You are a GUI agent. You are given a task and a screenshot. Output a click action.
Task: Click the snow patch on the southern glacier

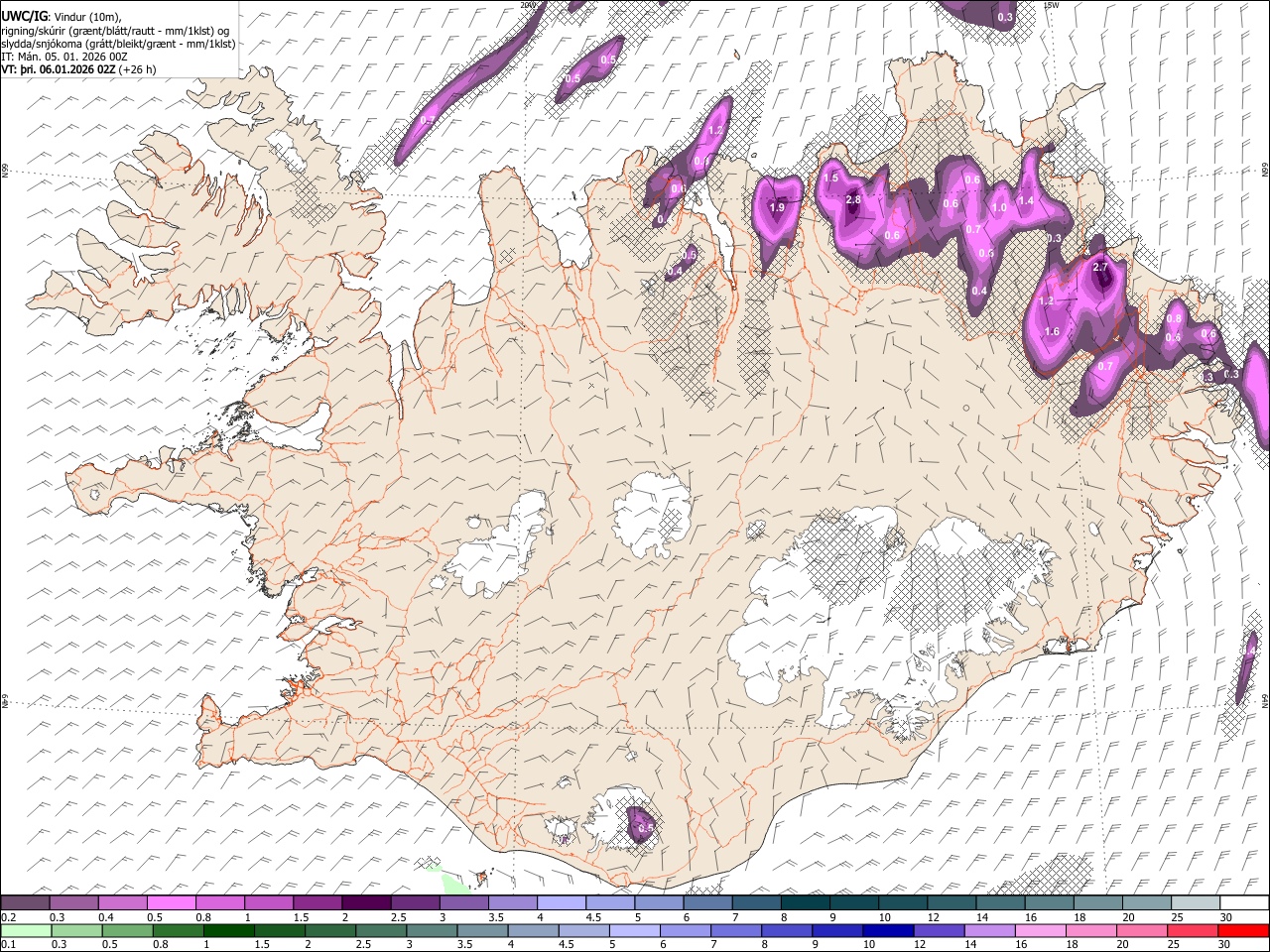(642, 824)
